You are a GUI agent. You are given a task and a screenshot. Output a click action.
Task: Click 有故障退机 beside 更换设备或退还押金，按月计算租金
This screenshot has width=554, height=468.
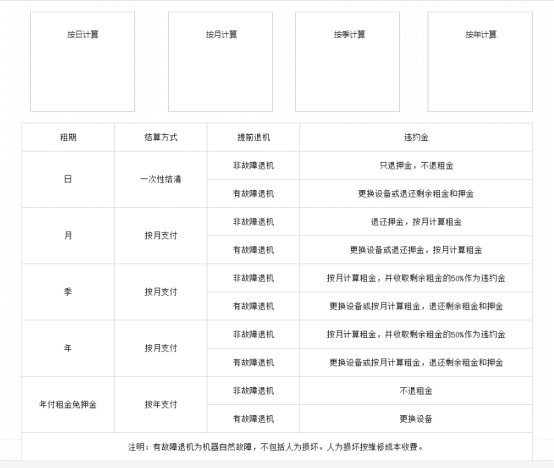(253, 250)
